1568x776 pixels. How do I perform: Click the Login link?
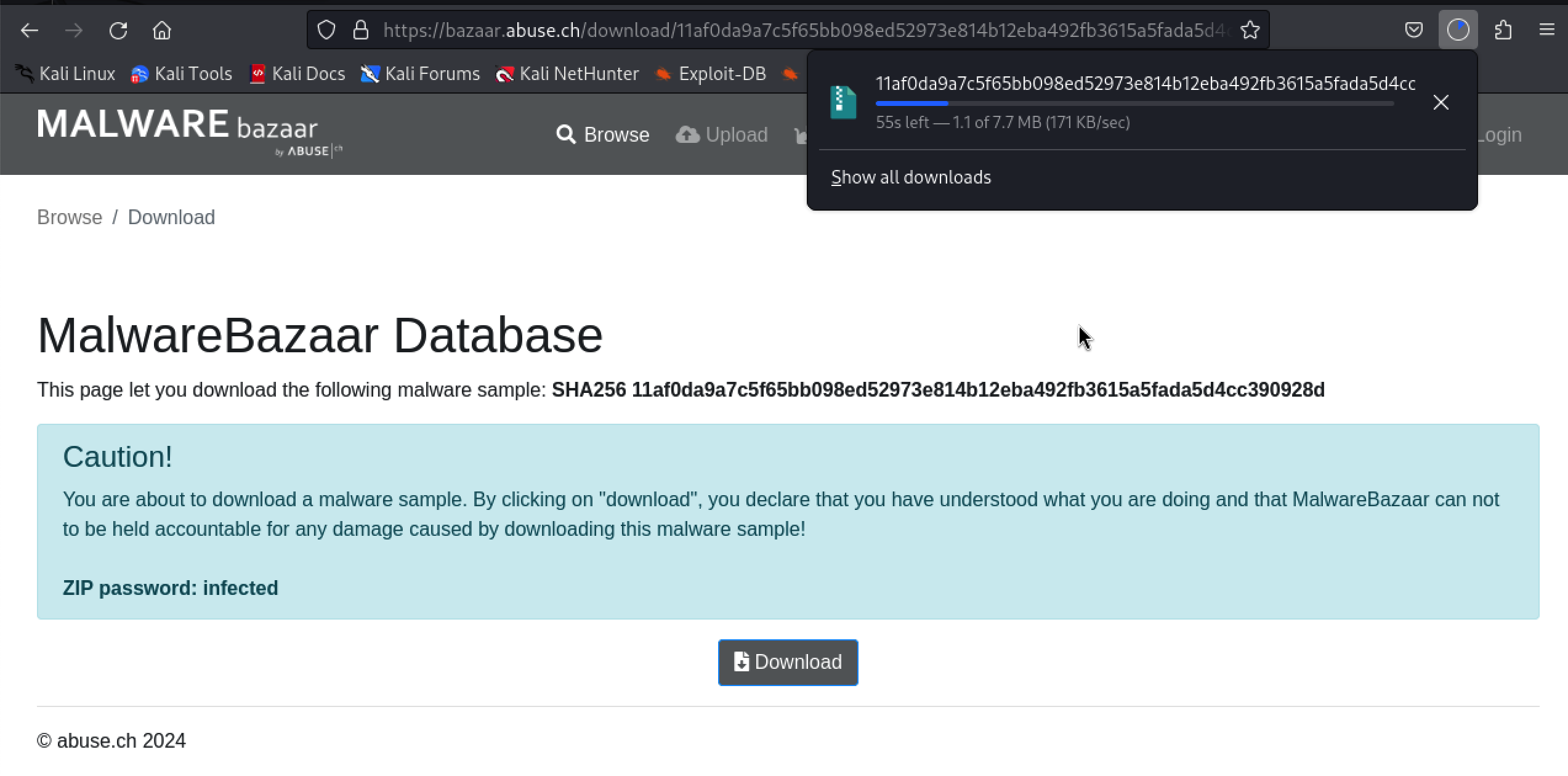1499,135
